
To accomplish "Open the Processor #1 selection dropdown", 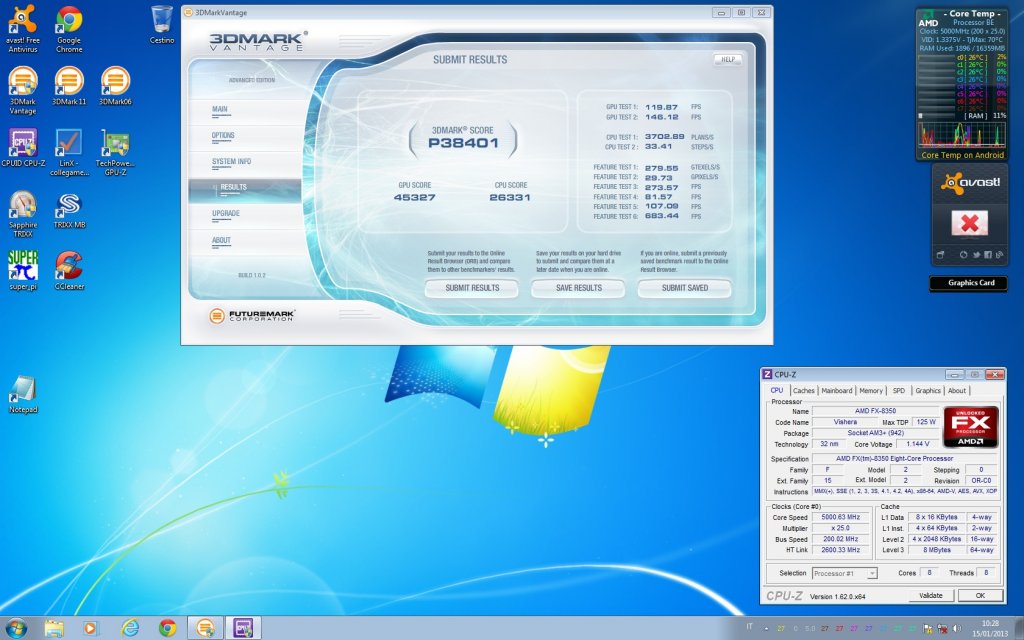I will [844, 573].
